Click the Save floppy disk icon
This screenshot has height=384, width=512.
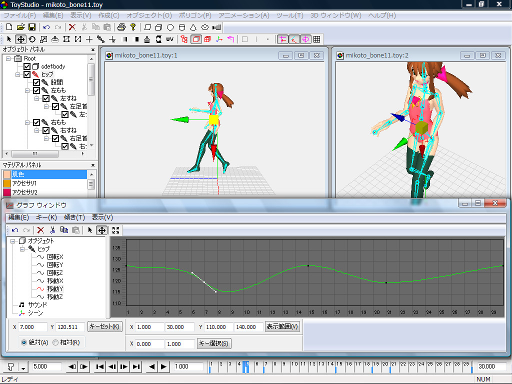[32, 27]
